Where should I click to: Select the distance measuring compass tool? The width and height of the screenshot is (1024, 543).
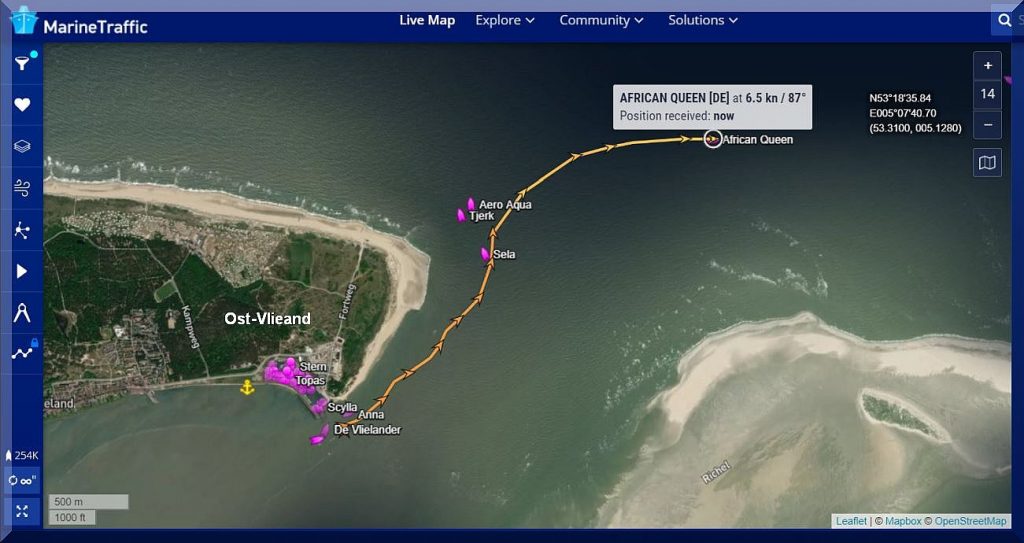click(22, 313)
